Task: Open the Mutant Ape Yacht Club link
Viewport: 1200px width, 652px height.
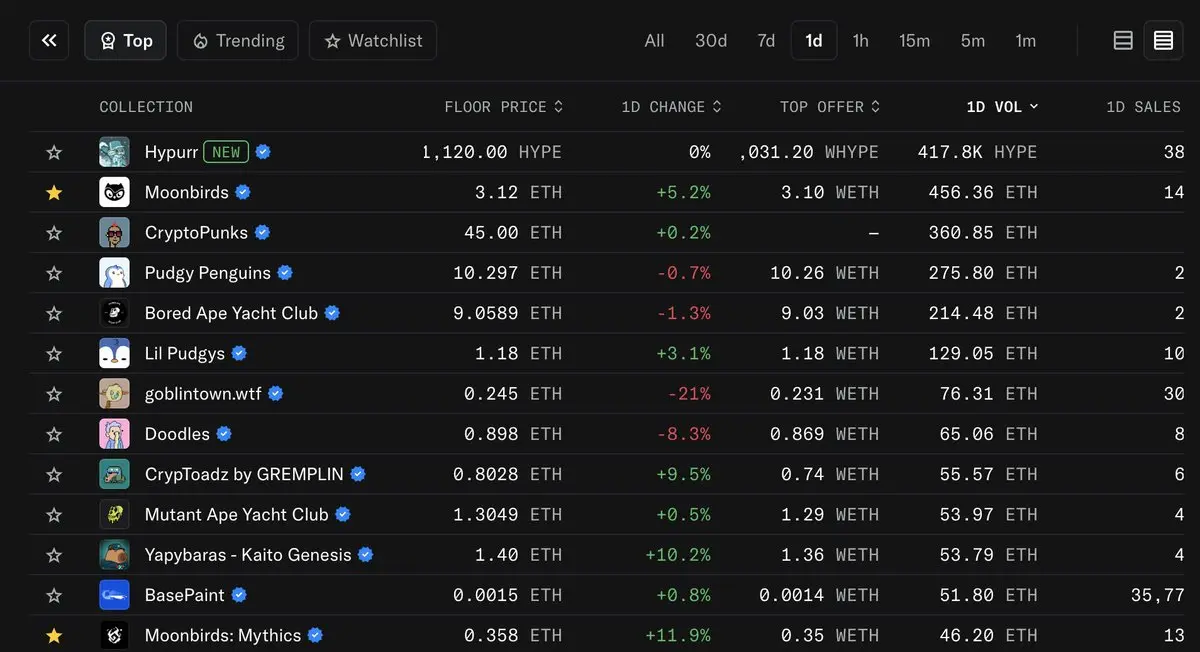Action: click(x=237, y=515)
